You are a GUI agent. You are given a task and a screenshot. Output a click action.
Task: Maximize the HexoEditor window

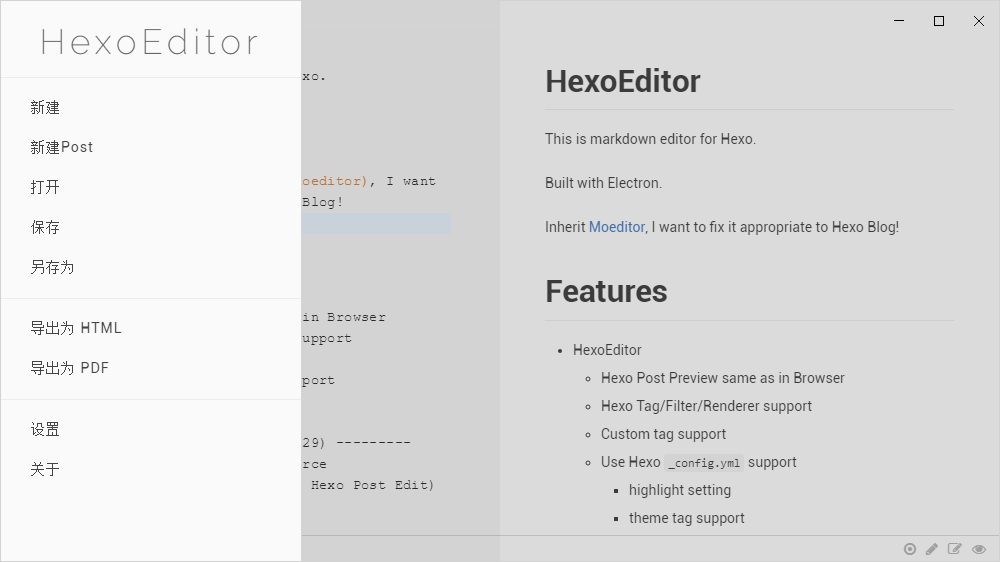(939, 21)
